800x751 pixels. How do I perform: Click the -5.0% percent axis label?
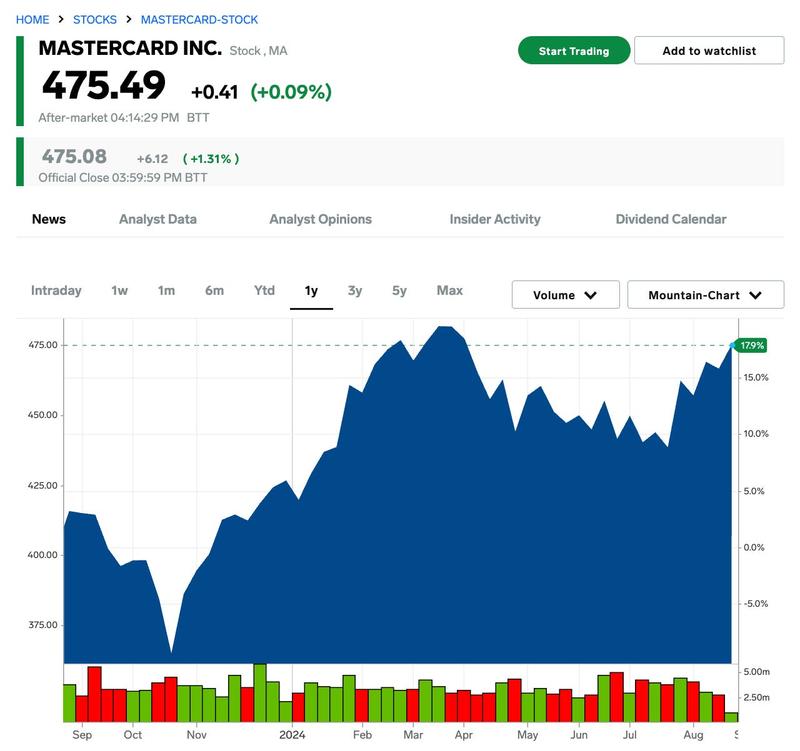click(x=756, y=604)
